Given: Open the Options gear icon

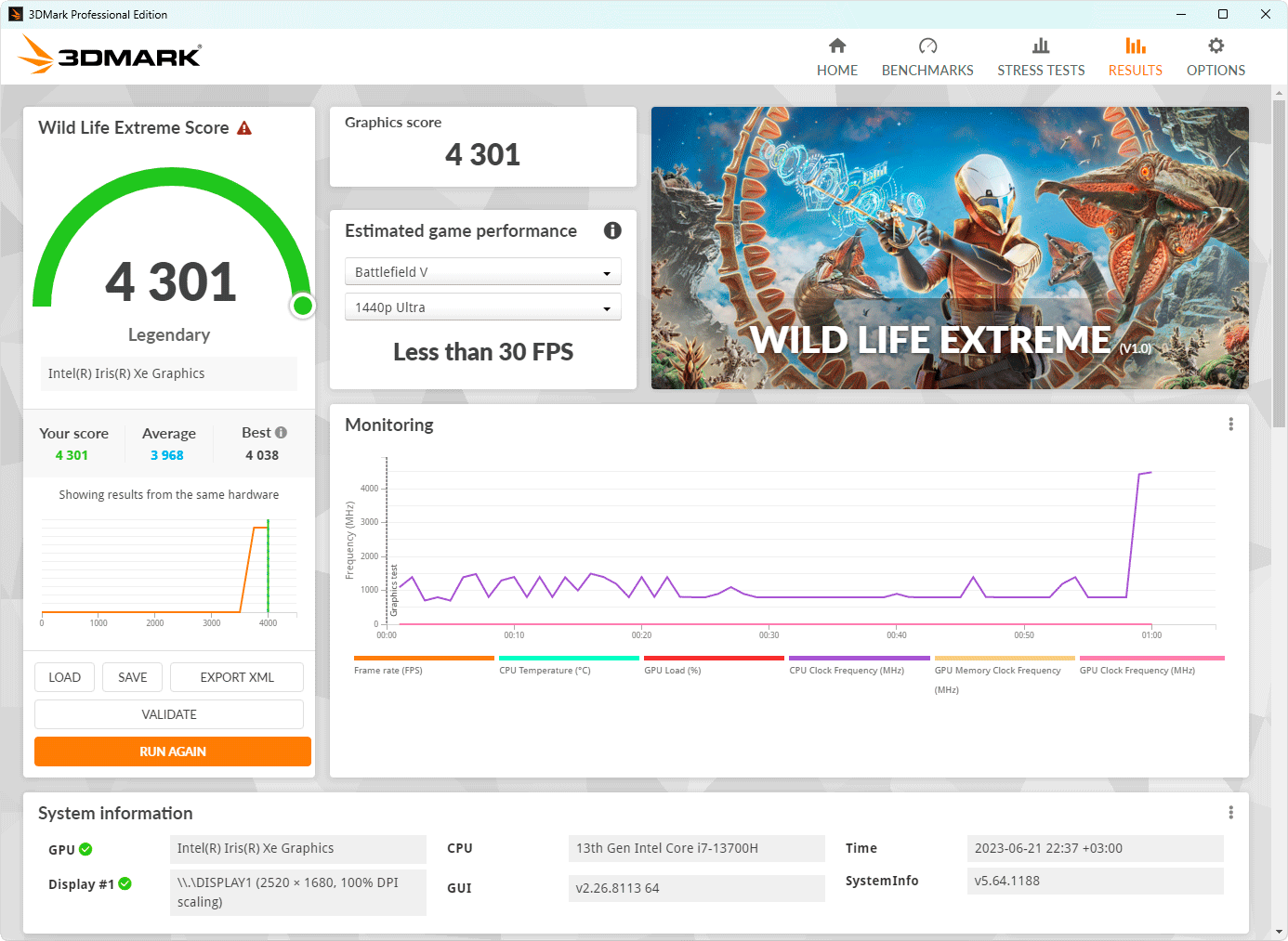Looking at the screenshot, I should 1216,46.
